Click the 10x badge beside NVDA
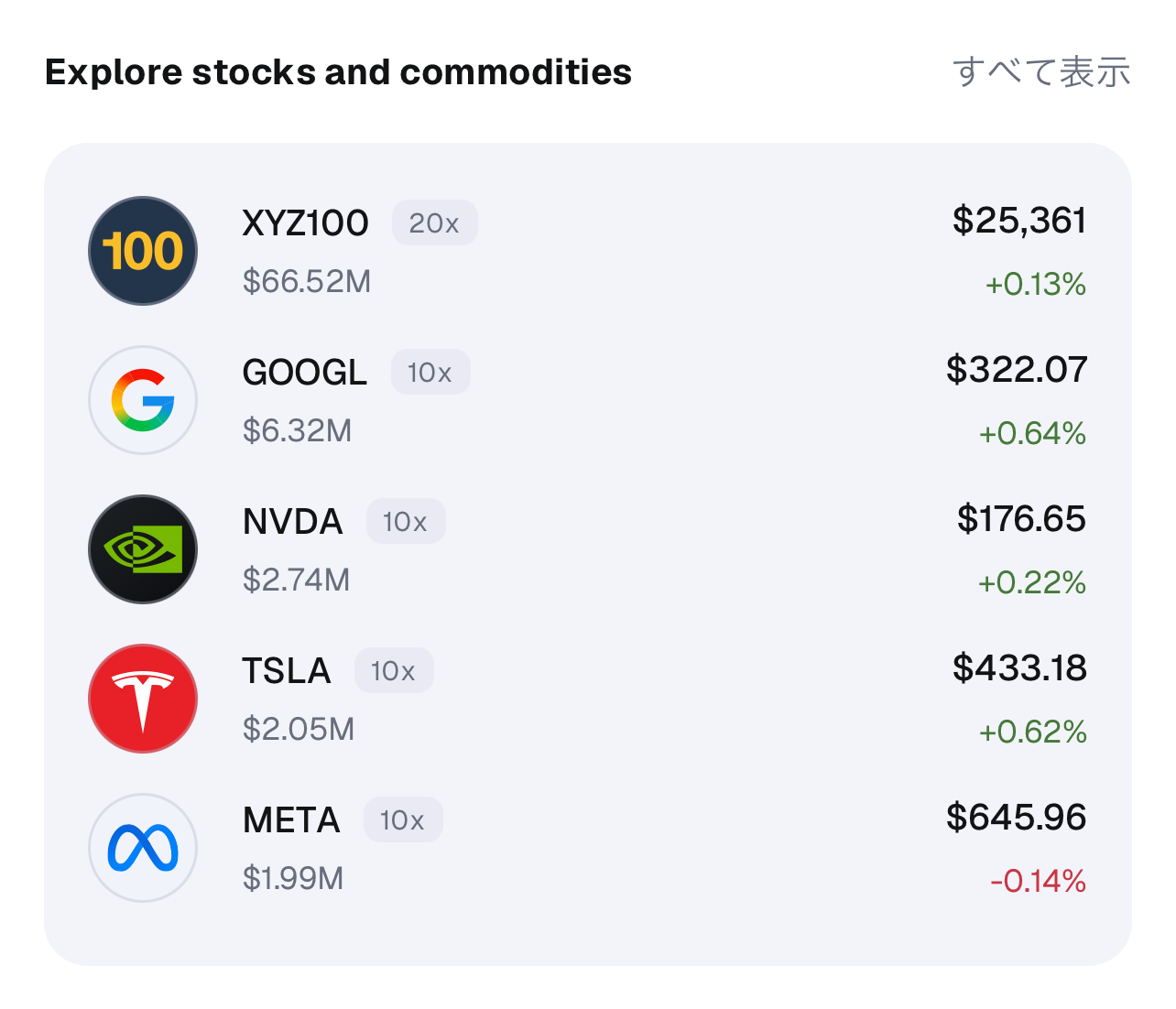The width and height of the screenshot is (1176, 1009). coord(406,521)
